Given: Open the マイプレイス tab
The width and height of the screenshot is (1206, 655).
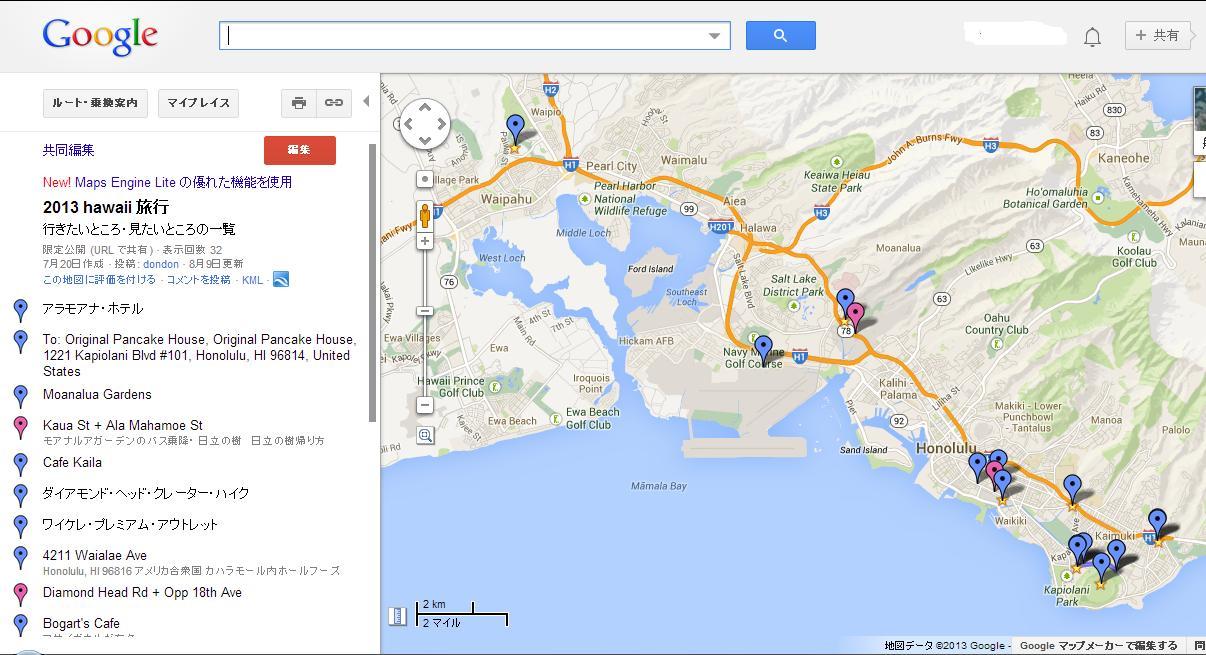Looking at the screenshot, I should [x=198, y=102].
